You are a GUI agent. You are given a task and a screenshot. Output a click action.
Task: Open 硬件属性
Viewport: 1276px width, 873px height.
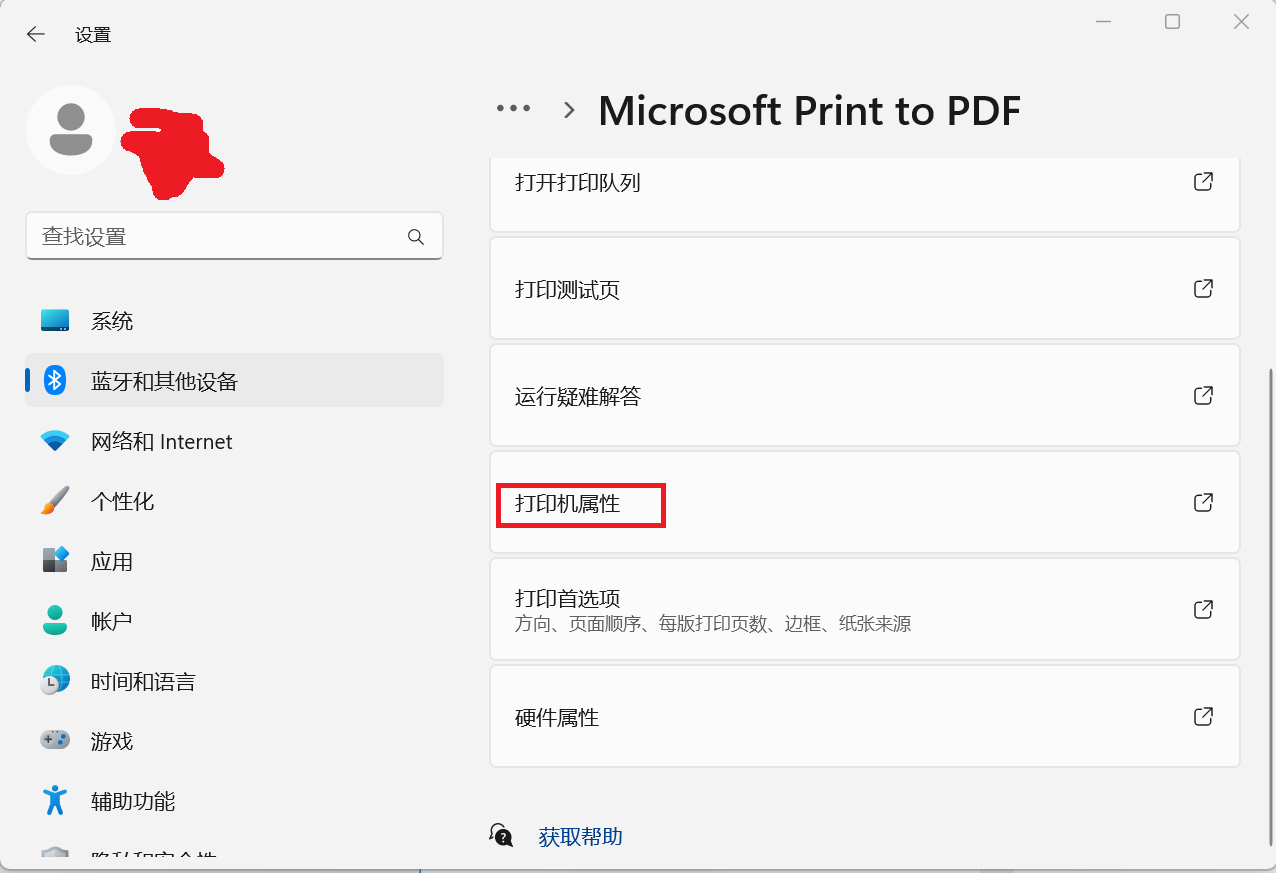(865, 717)
